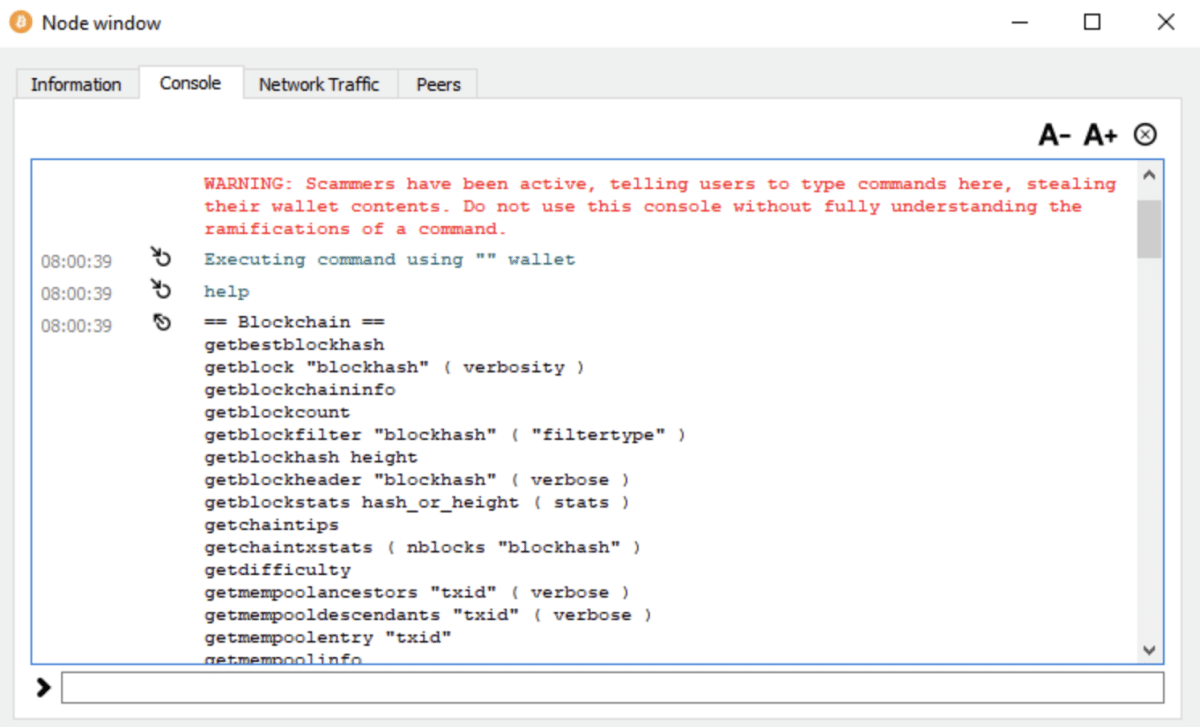Decrease console font size with A-
Image resolution: width=1200 pixels, height=727 pixels.
pyautogui.click(x=1054, y=135)
